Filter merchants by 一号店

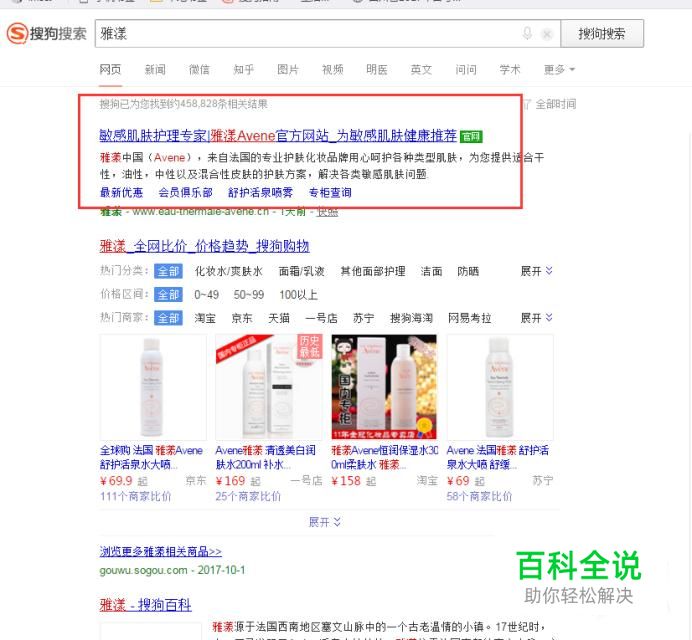click(x=321, y=318)
